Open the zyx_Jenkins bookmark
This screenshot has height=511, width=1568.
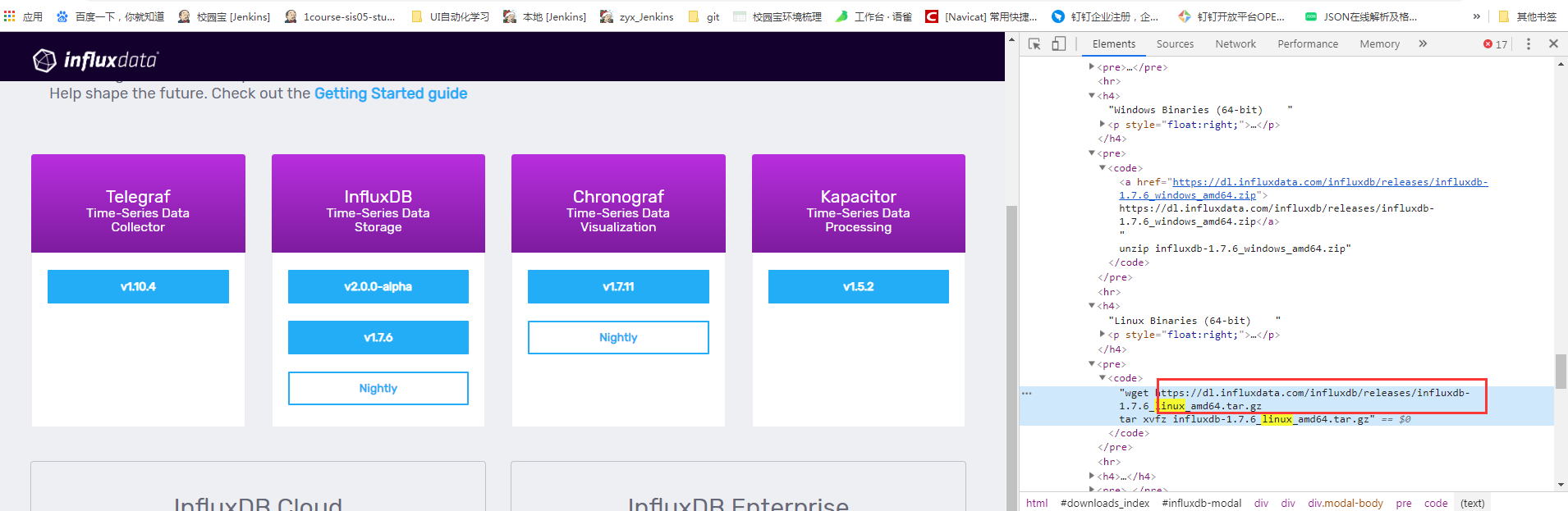coord(637,16)
